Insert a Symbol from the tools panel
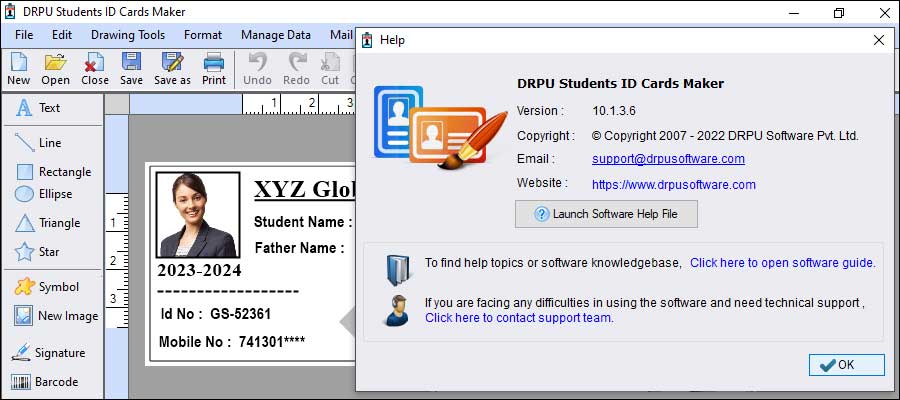Viewport: 900px width, 400px height. [x=46, y=286]
